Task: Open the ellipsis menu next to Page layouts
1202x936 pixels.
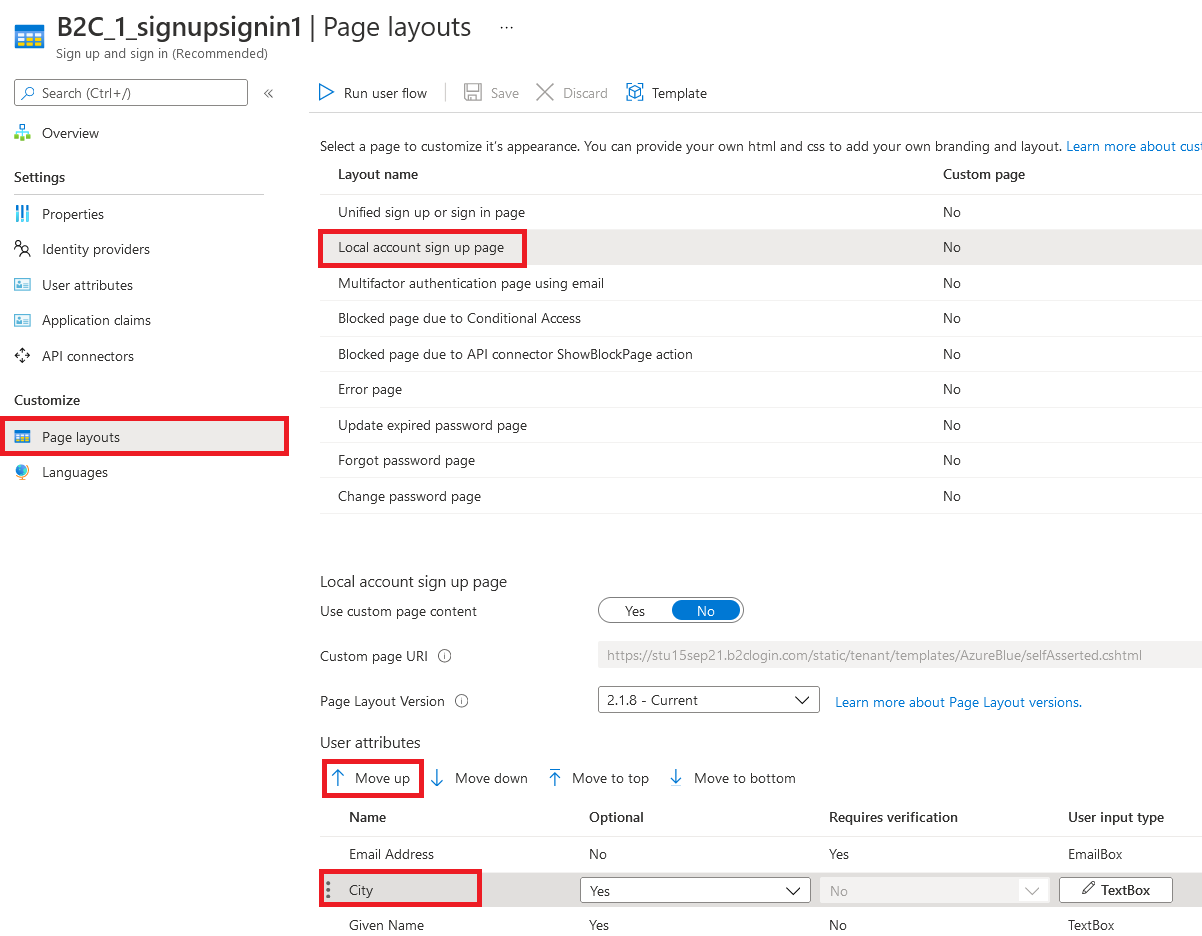Action: [x=506, y=28]
